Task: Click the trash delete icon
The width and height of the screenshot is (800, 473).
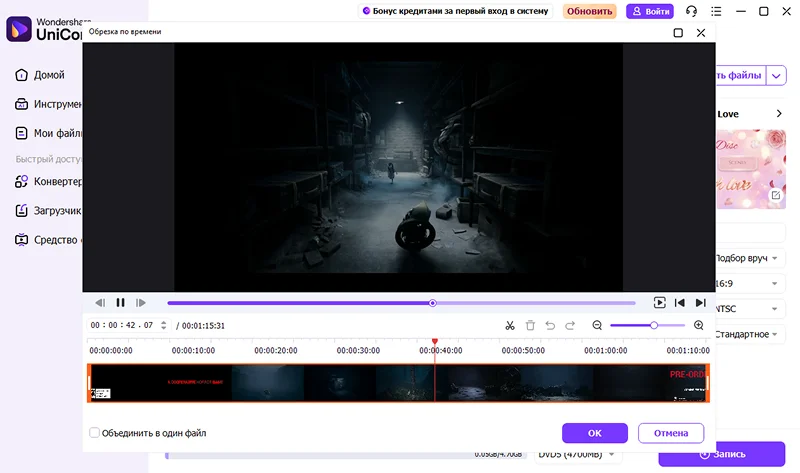Action: pos(530,326)
